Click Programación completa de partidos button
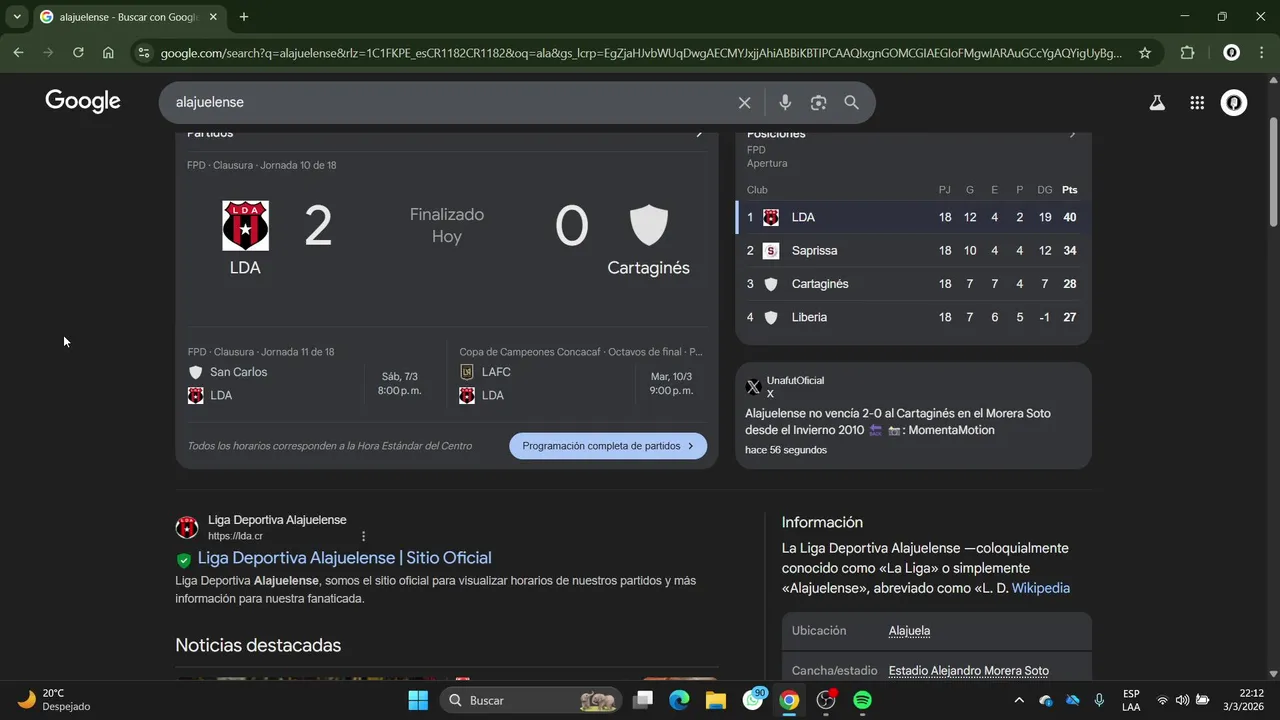 coord(608,446)
